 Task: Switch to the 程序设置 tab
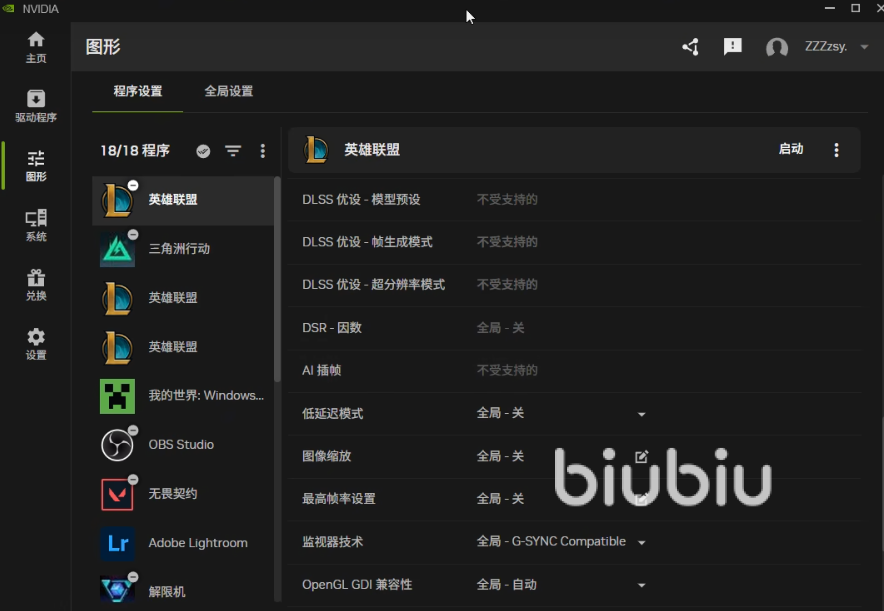click(137, 91)
